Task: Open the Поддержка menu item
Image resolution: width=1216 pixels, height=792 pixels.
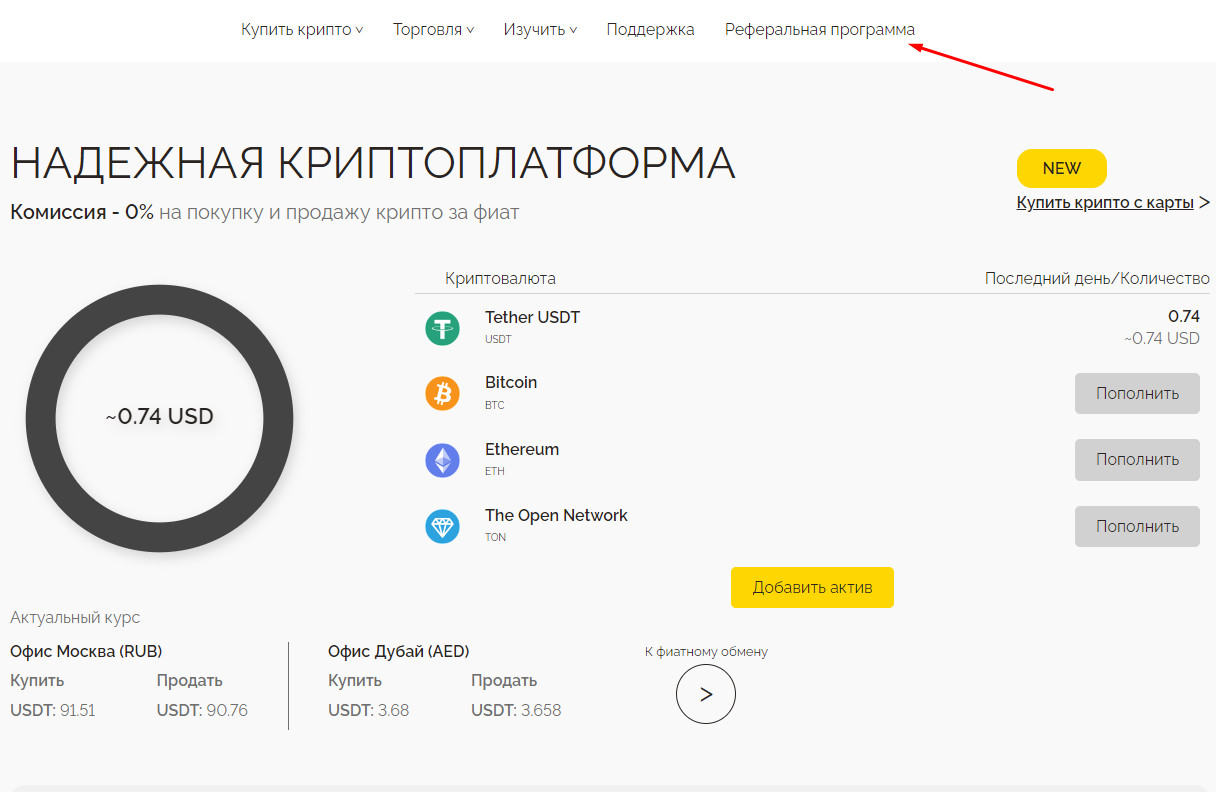Action: [650, 29]
